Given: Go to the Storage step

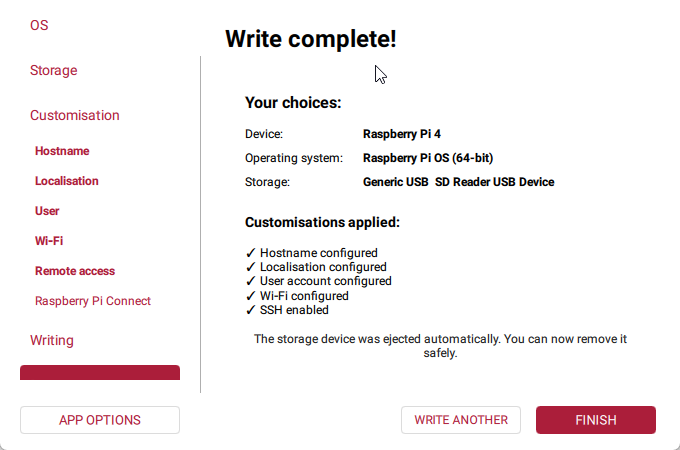Looking at the screenshot, I should (53, 70).
